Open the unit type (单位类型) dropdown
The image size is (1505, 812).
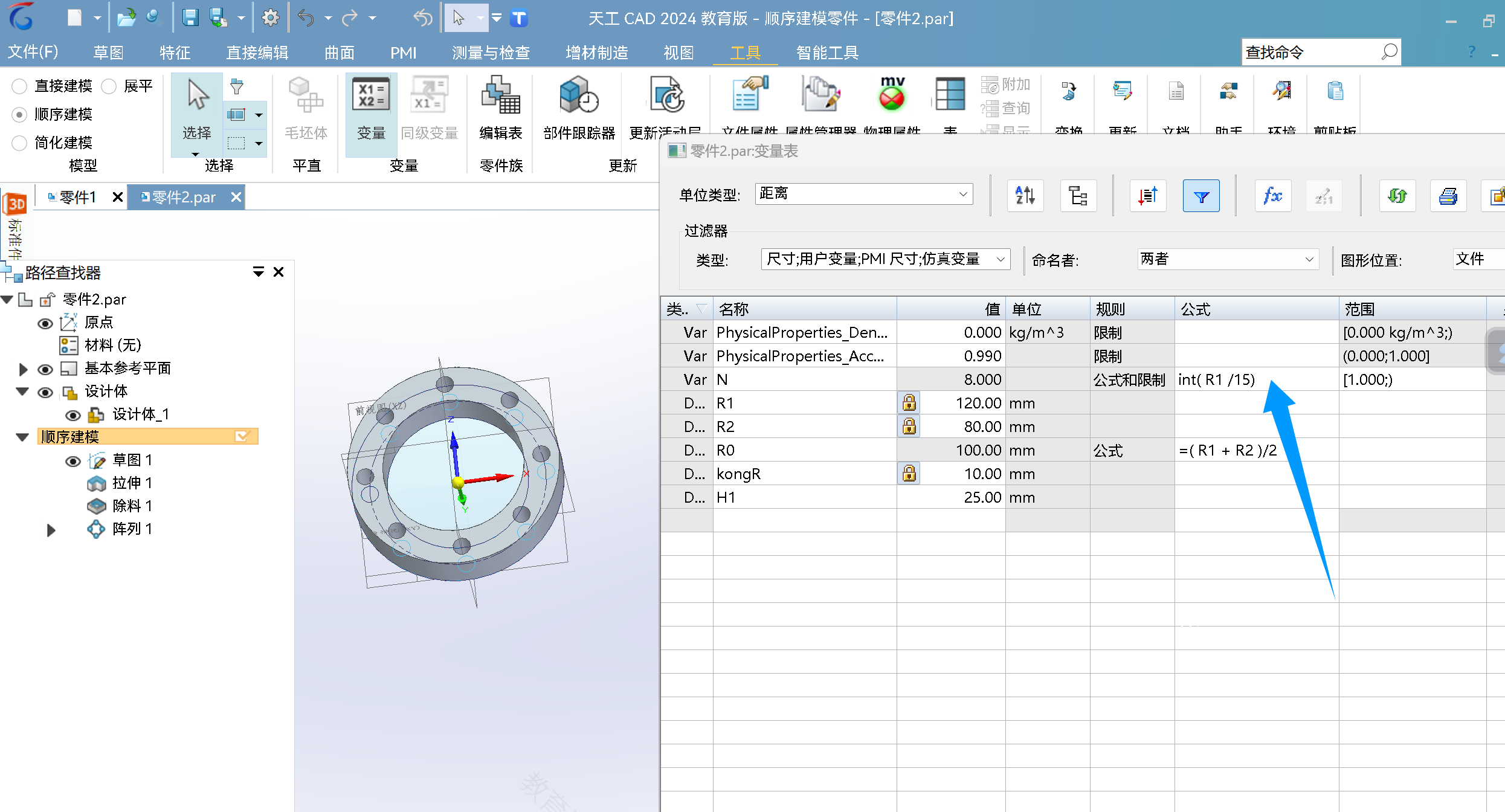tap(864, 193)
